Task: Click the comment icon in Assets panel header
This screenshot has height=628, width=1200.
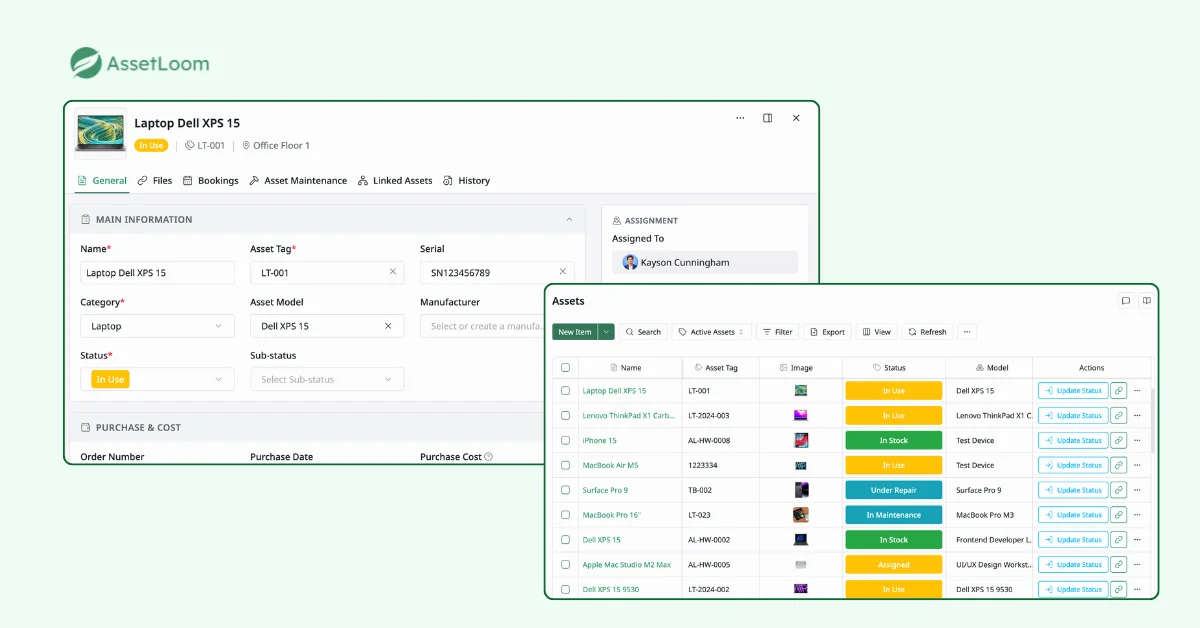Action: click(1126, 300)
